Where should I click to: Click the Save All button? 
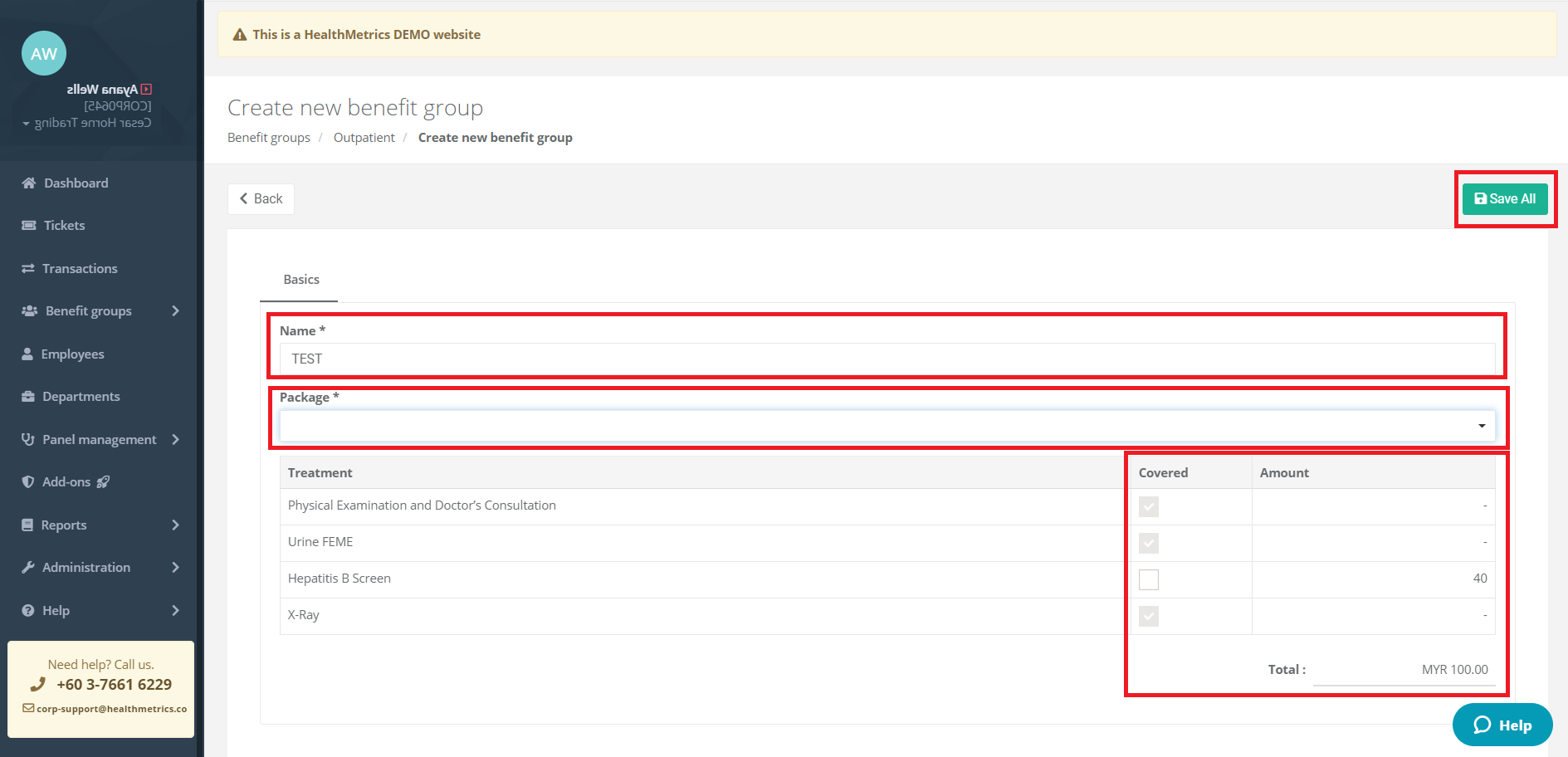pyautogui.click(x=1504, y=199)
